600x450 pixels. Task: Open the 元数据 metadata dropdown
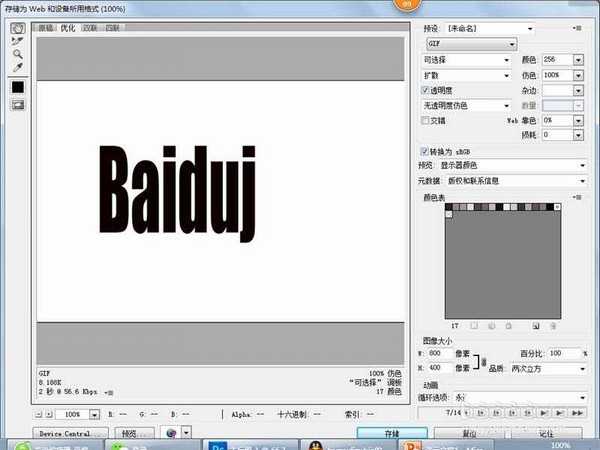(x=517, y=181)
